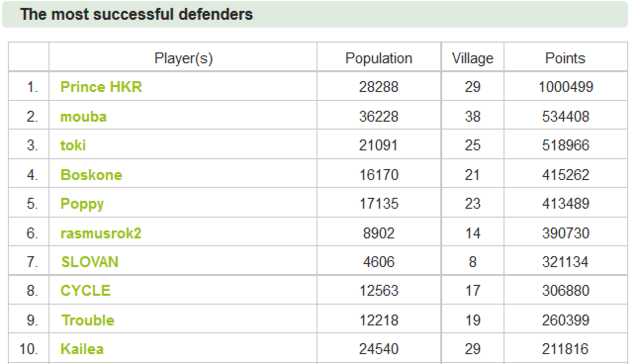Image resolution: width=640 pixels, height=364 pixels.
Task: Click mouba's population value 36228
Action: (379, 117)
